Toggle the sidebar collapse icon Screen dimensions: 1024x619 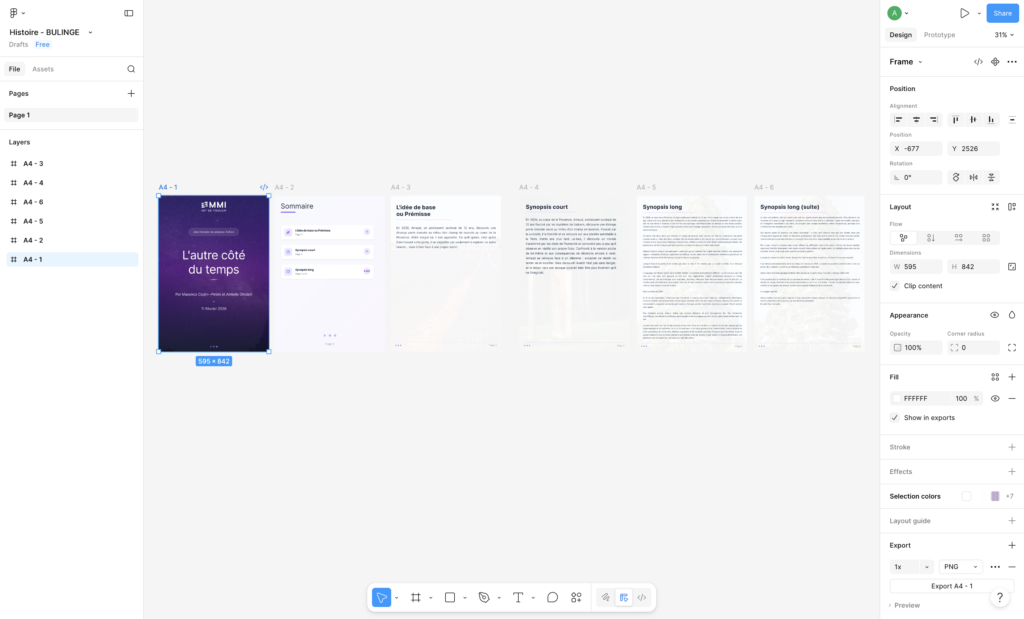[129, 13]
